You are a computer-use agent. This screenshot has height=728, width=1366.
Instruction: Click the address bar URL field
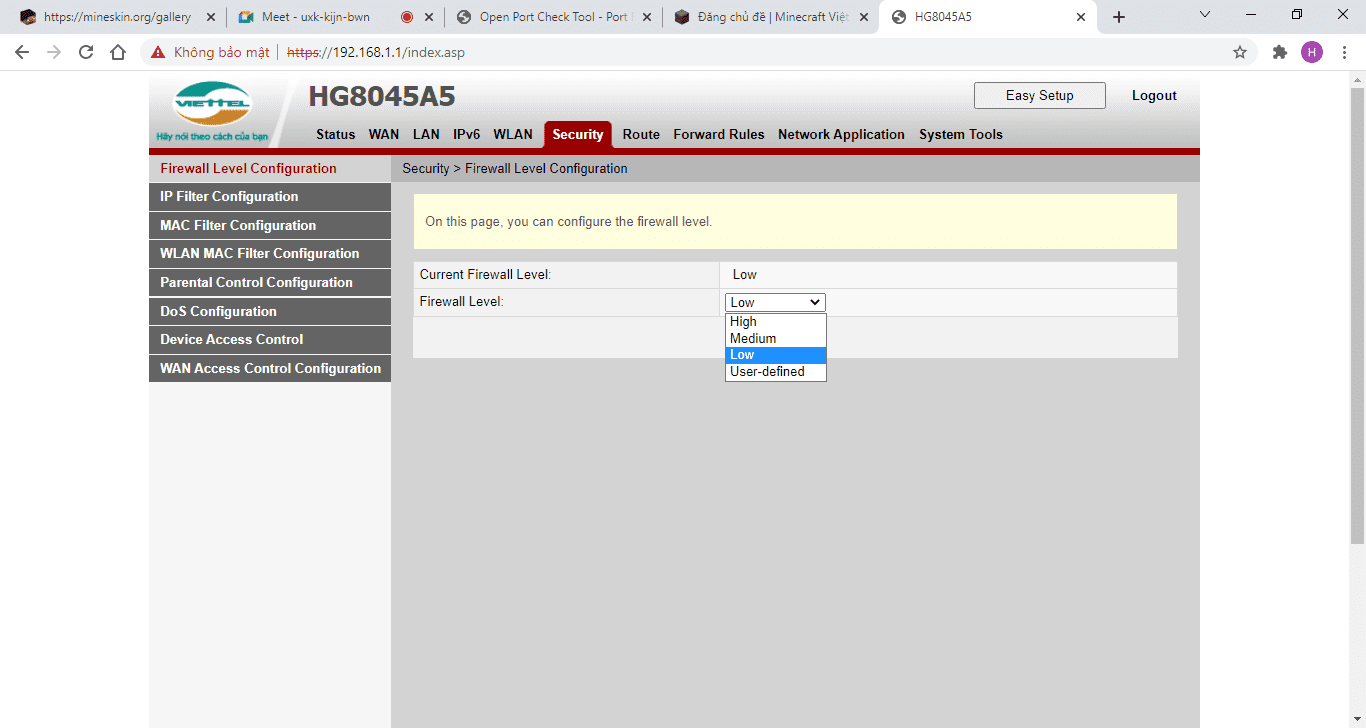[700, 52]
